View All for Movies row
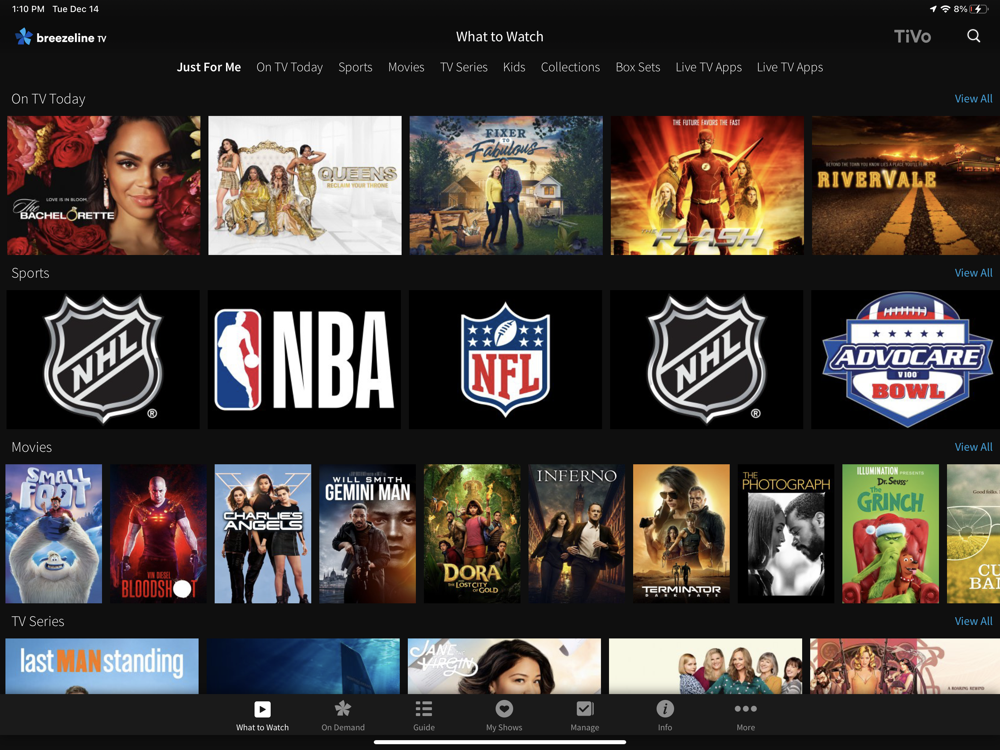 [x=973, y=447]
